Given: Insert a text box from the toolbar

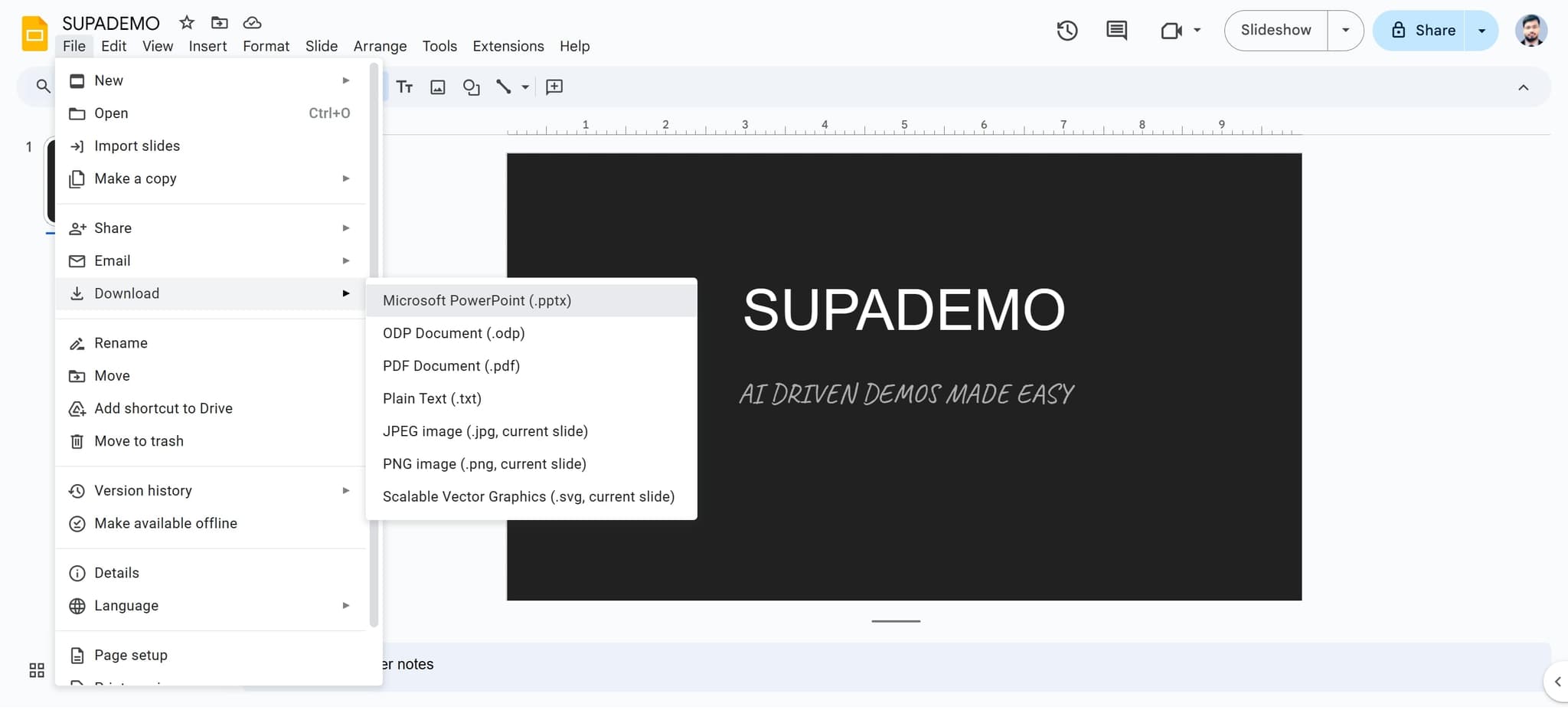Looking at the screenshot, I should click(405, 87).
